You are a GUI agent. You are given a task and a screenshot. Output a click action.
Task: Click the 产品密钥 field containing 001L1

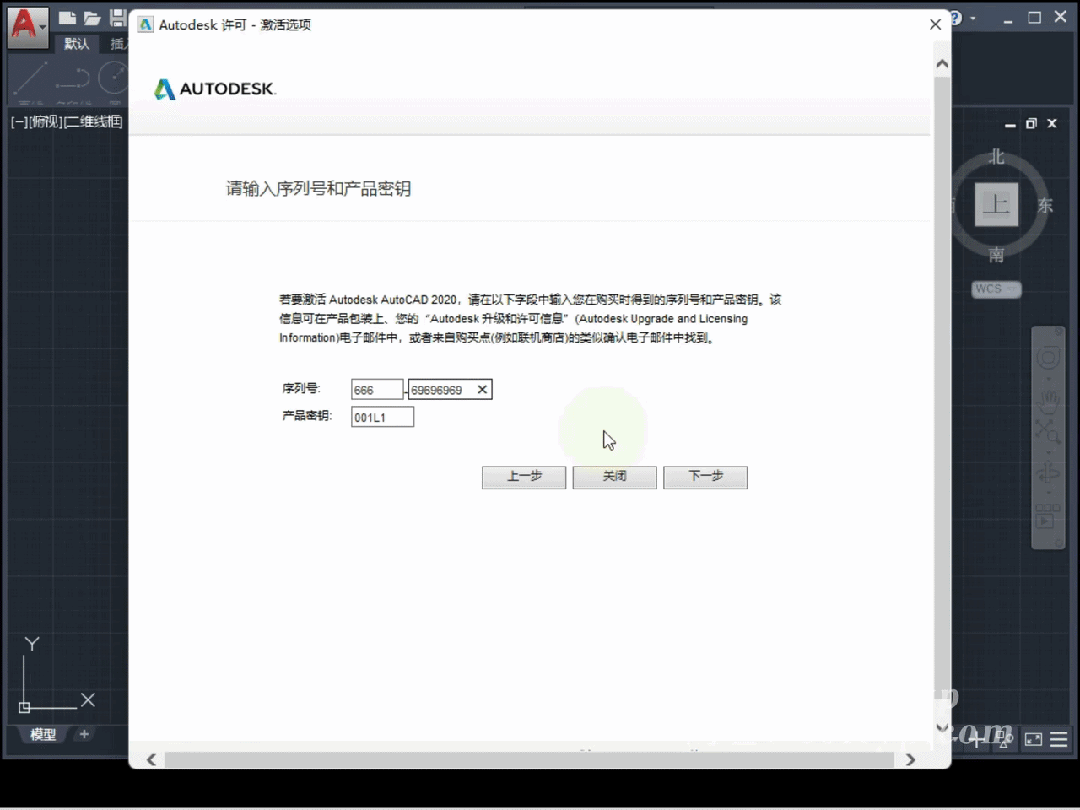(382, 417)
